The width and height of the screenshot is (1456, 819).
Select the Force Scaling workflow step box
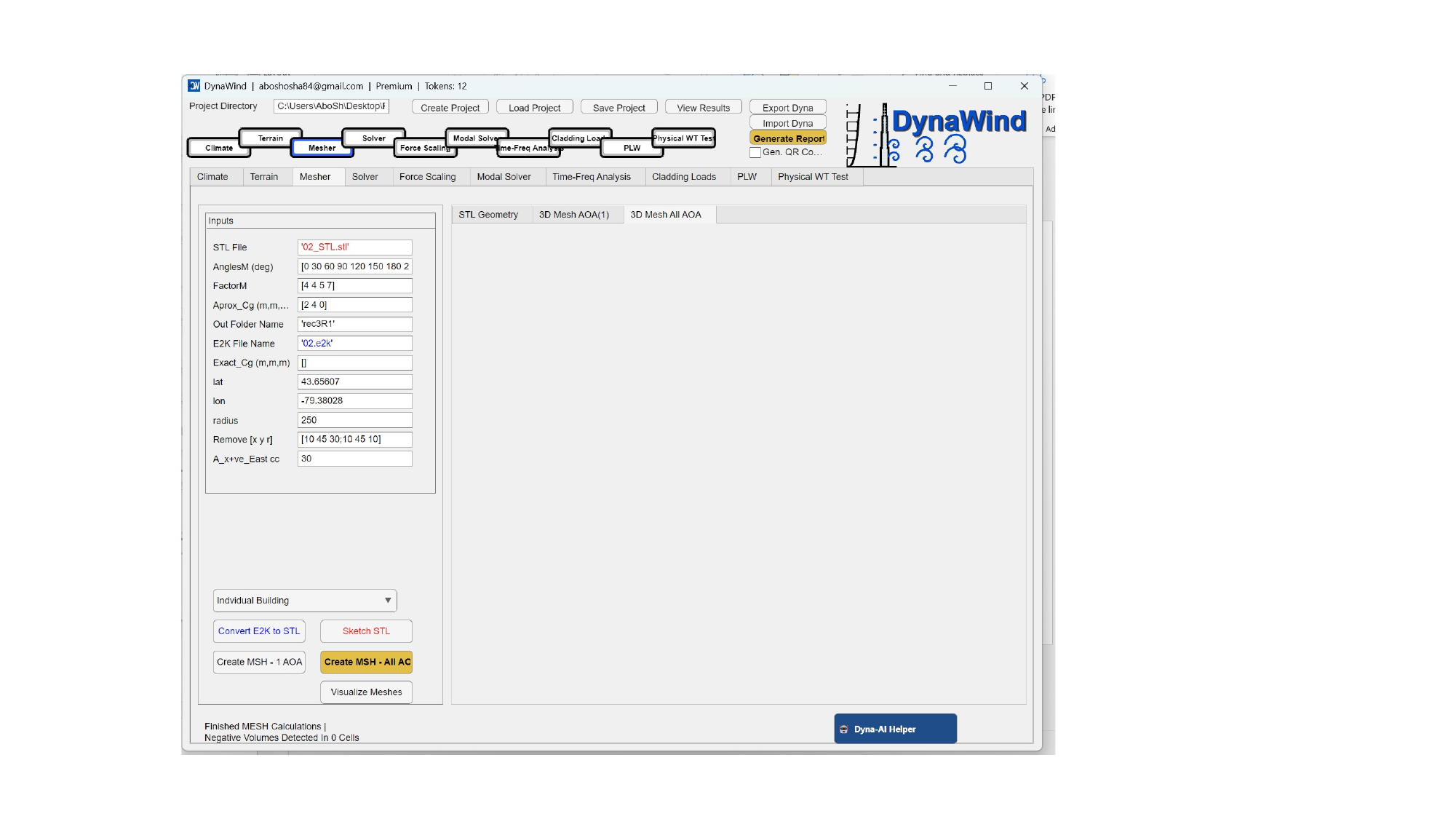pos(424,148)
